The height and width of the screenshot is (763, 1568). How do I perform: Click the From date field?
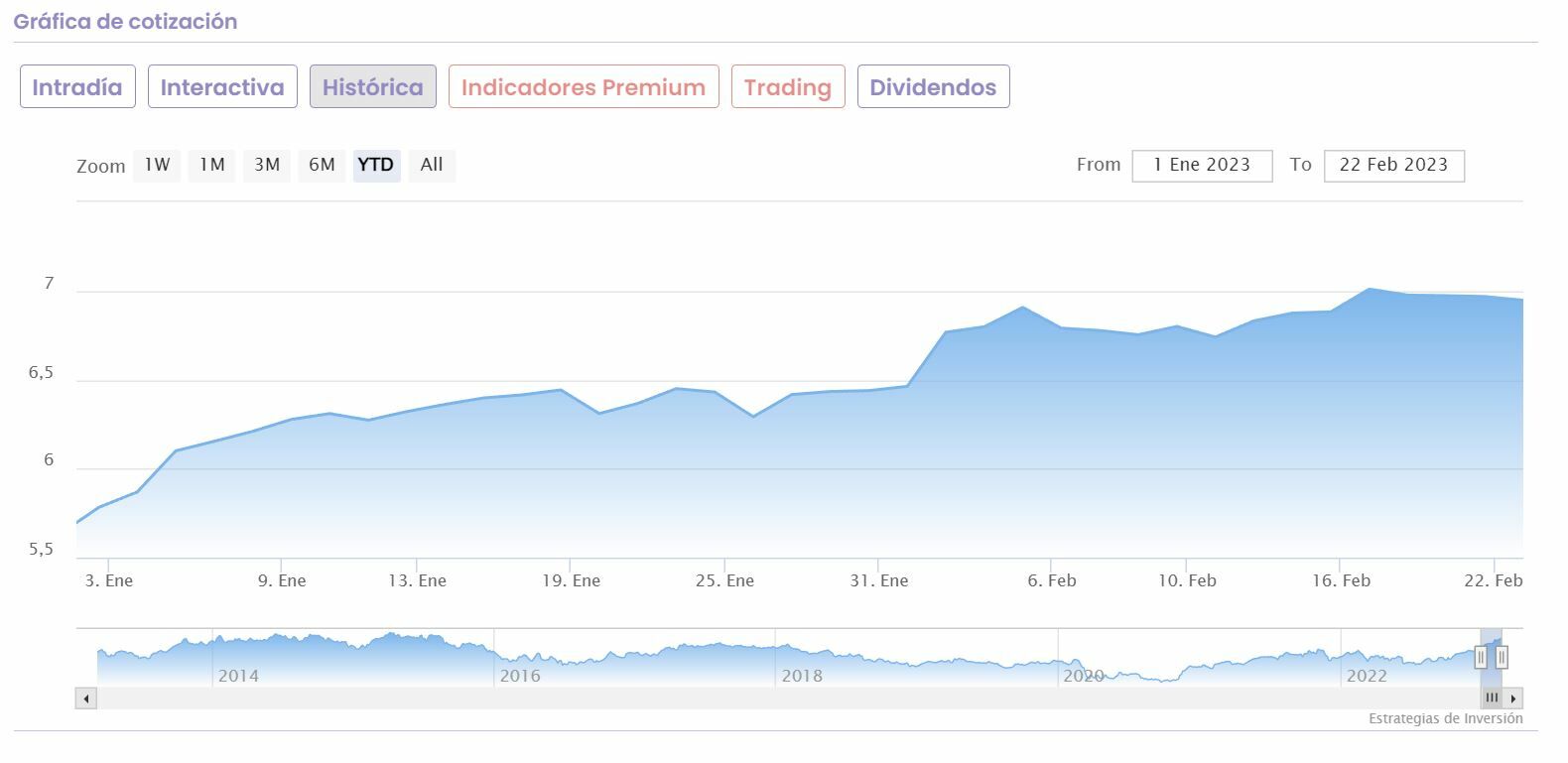point(1202,166)
